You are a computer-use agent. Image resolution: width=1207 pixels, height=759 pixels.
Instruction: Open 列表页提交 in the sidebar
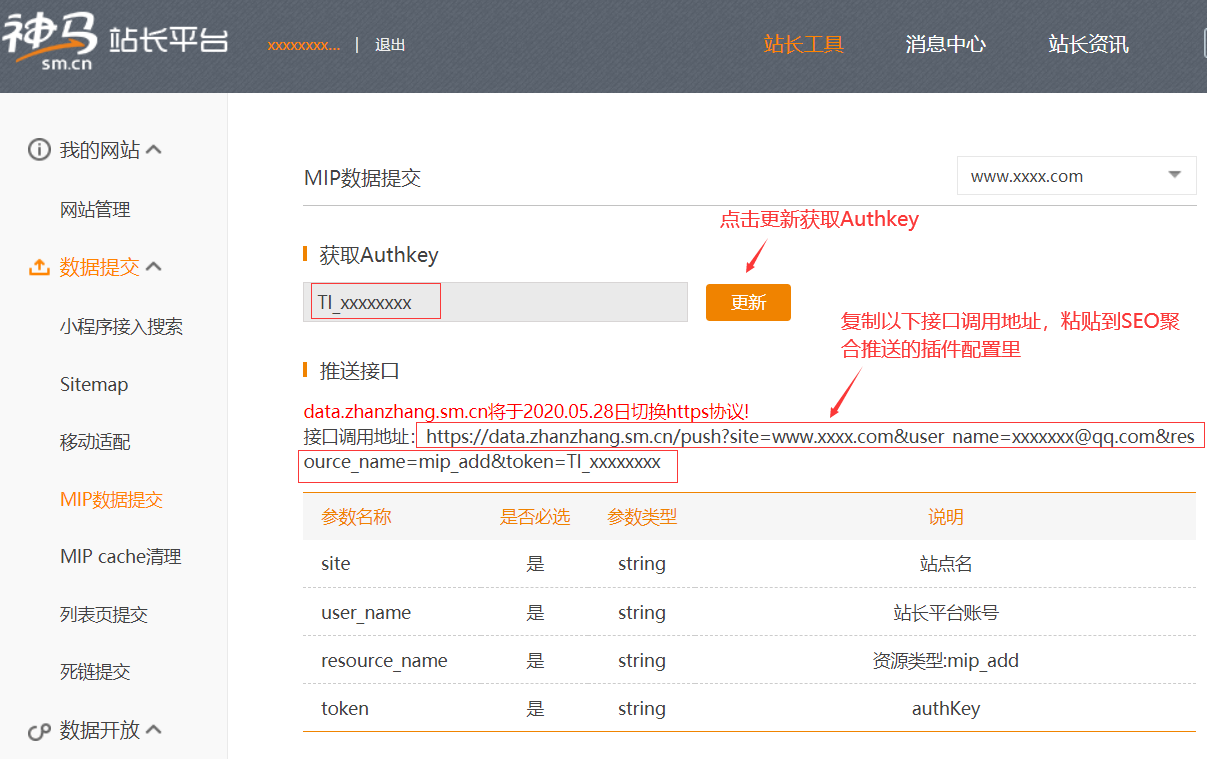(104, 615)
